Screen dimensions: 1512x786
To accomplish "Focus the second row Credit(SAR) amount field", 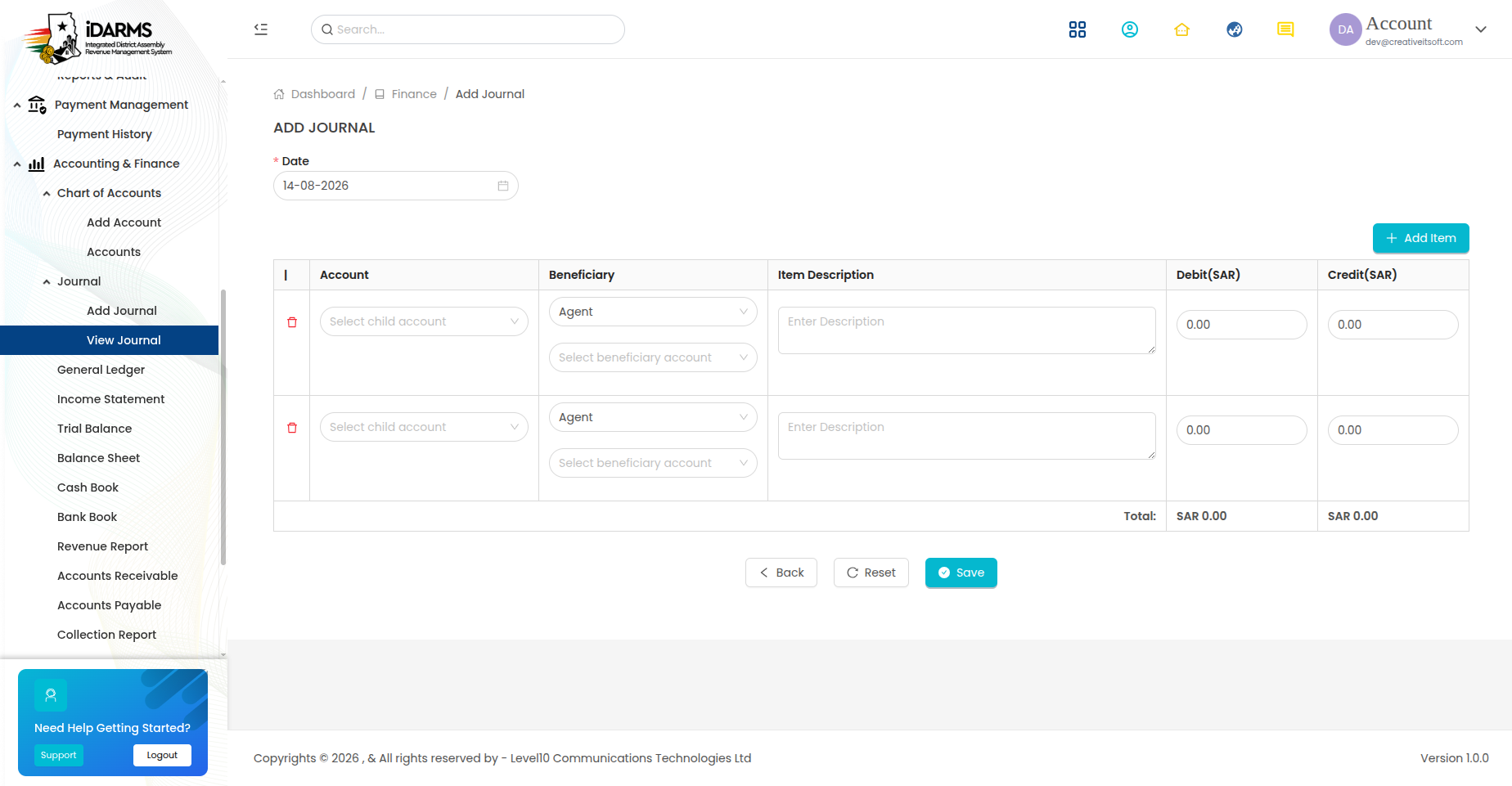I will (x=1393, y=430).
